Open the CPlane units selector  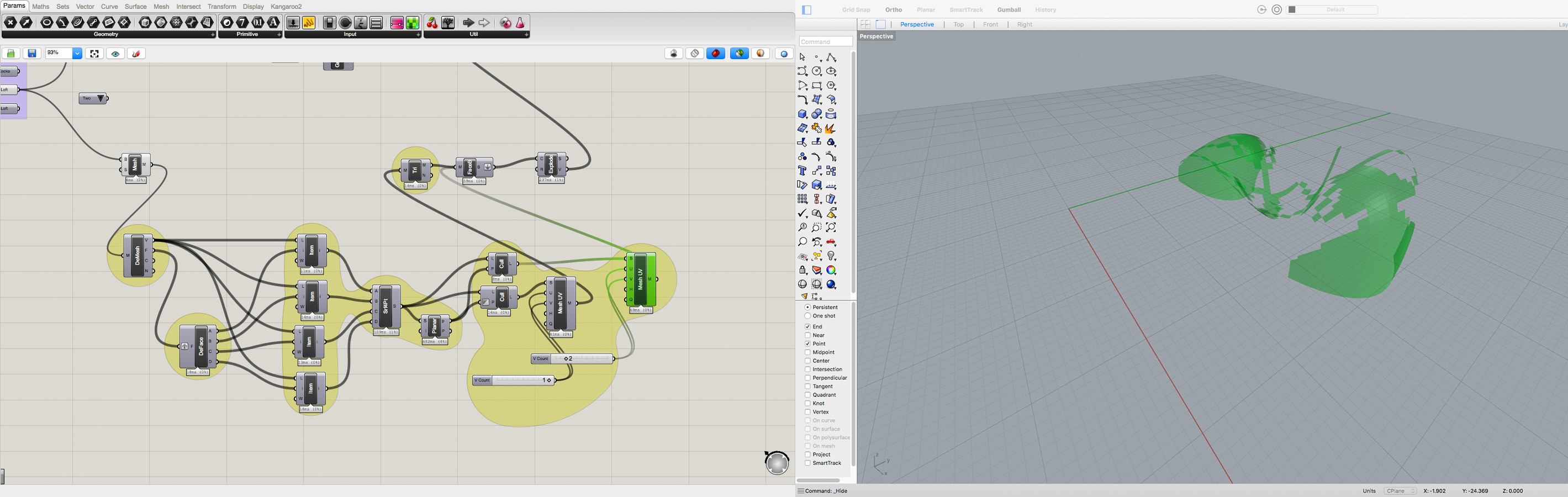click(x=1400, y=491)
